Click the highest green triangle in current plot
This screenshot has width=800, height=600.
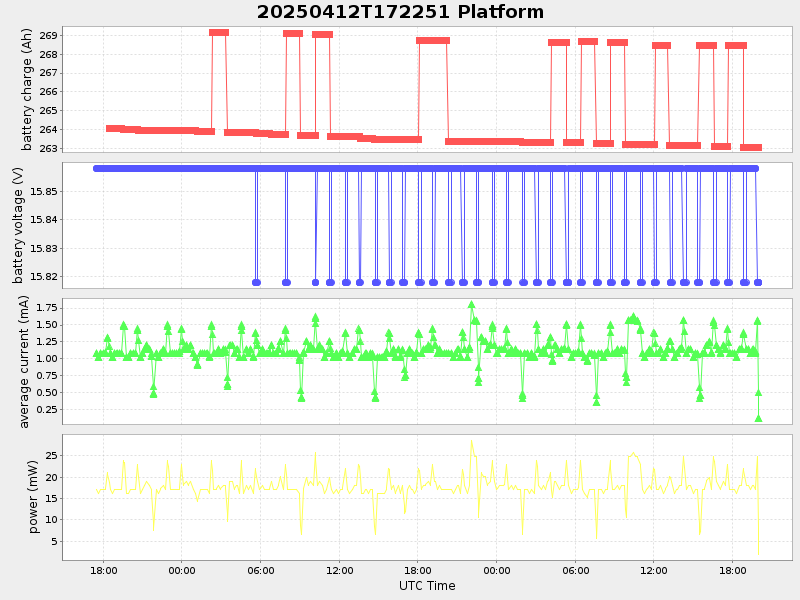[471, 305]
